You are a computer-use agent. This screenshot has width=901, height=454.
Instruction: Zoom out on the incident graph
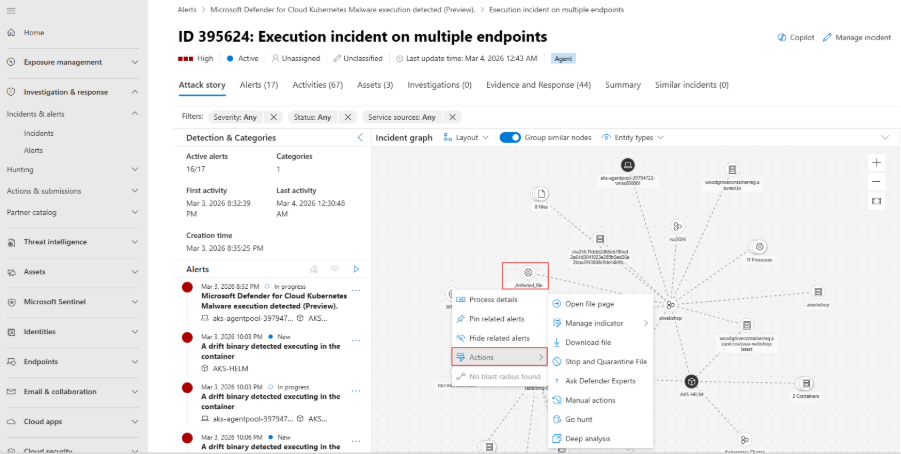(x=876, y=182)
